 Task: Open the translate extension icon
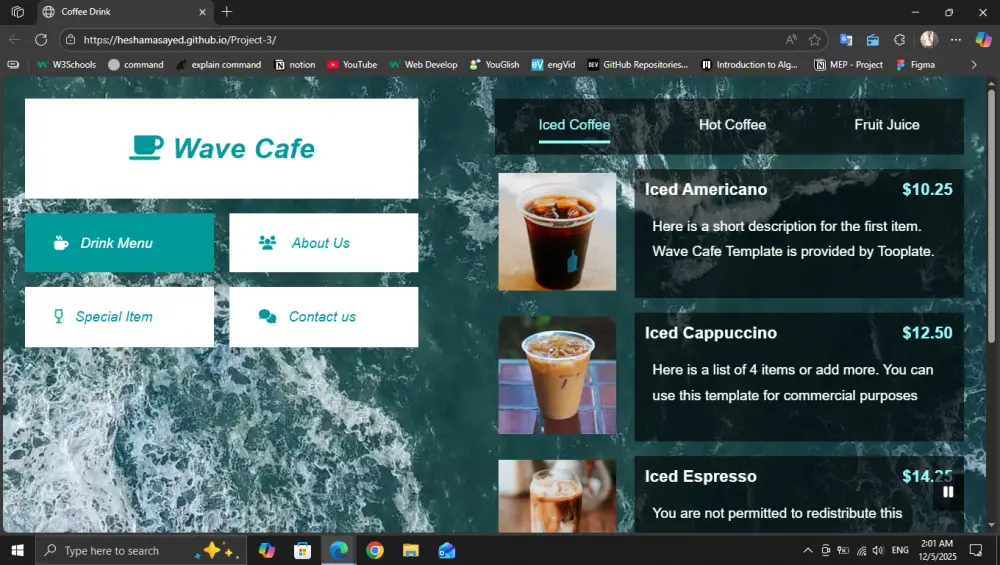846,40
